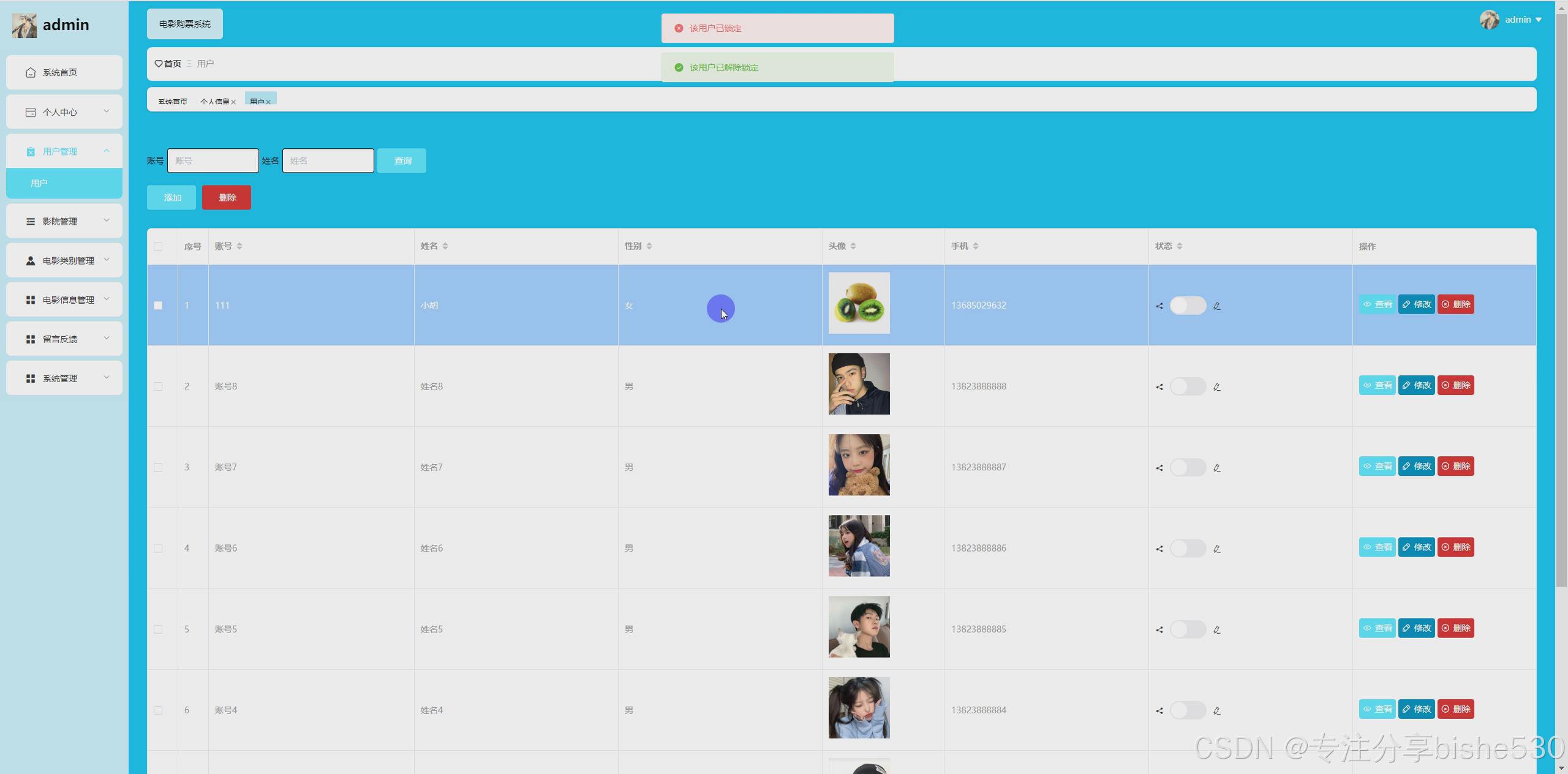
Task: Select the 用户 submenu item in sidebar
Action: point(64,183)
